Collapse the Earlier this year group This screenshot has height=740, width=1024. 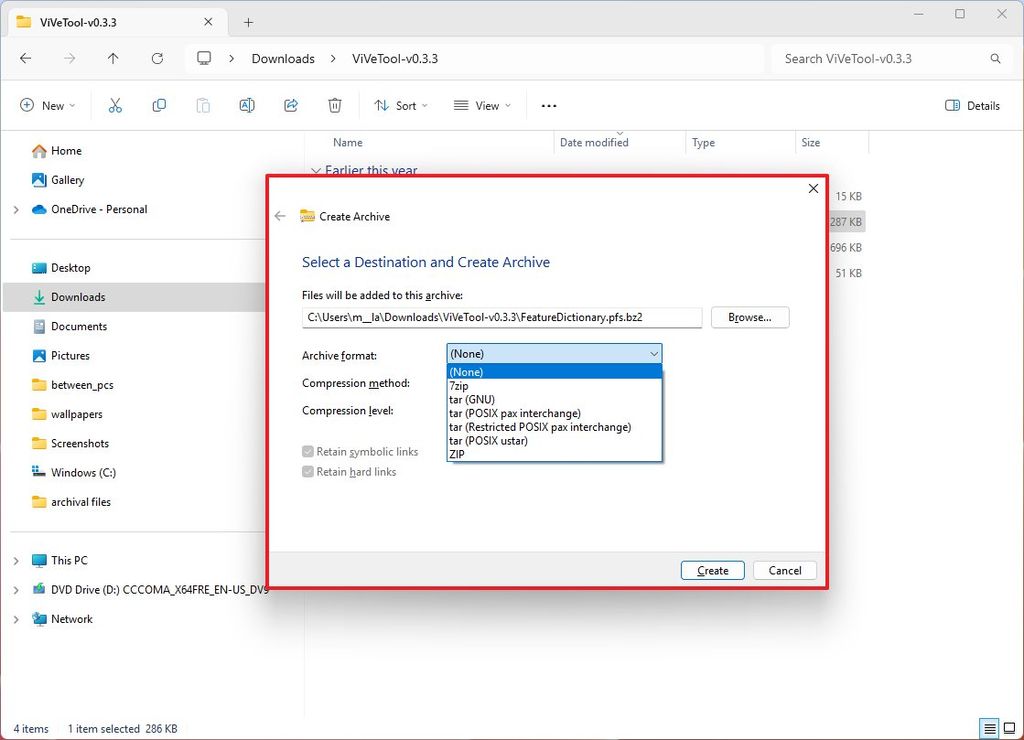coord(316,171)
